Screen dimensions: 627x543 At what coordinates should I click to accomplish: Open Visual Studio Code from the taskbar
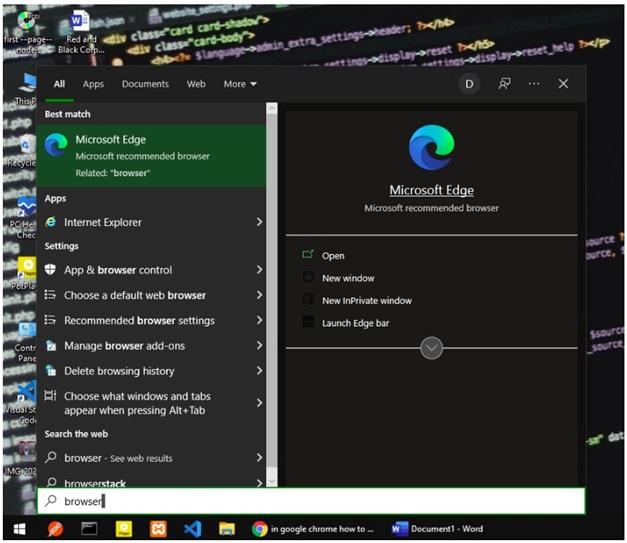point(192,529)
